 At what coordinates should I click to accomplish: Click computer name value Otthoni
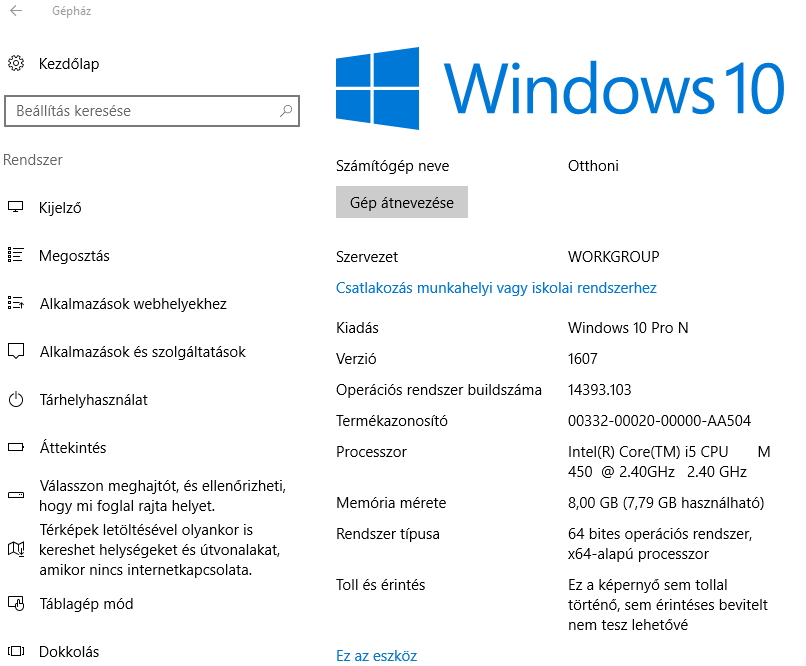(x=593, y=166)
